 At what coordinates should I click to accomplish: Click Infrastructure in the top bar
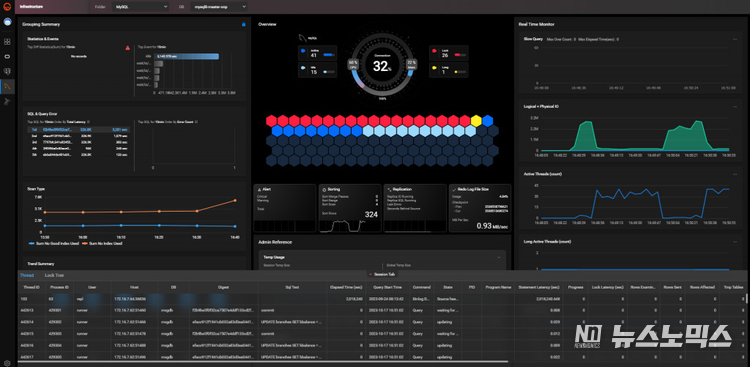32,7
